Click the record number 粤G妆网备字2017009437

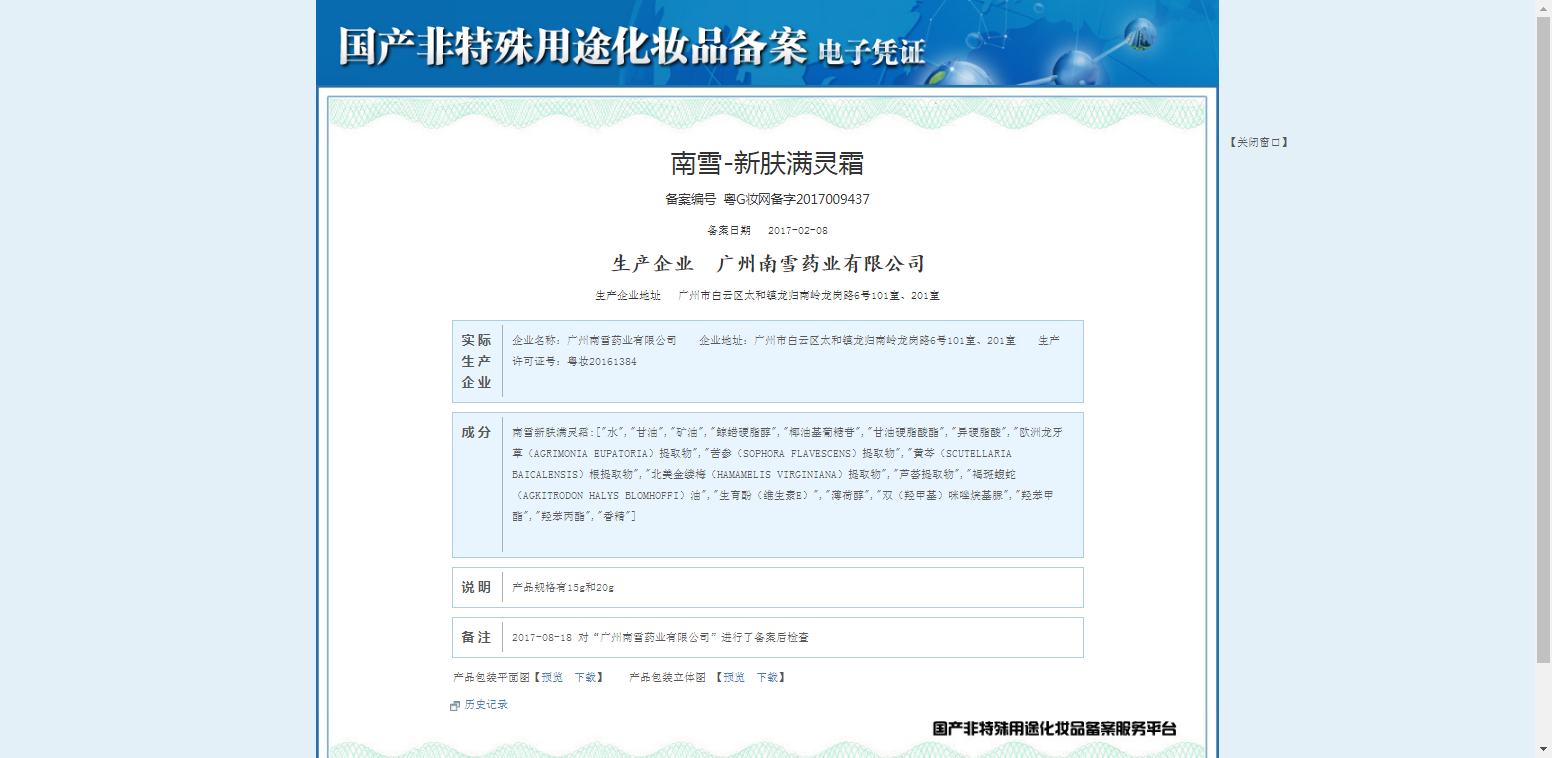797,200
